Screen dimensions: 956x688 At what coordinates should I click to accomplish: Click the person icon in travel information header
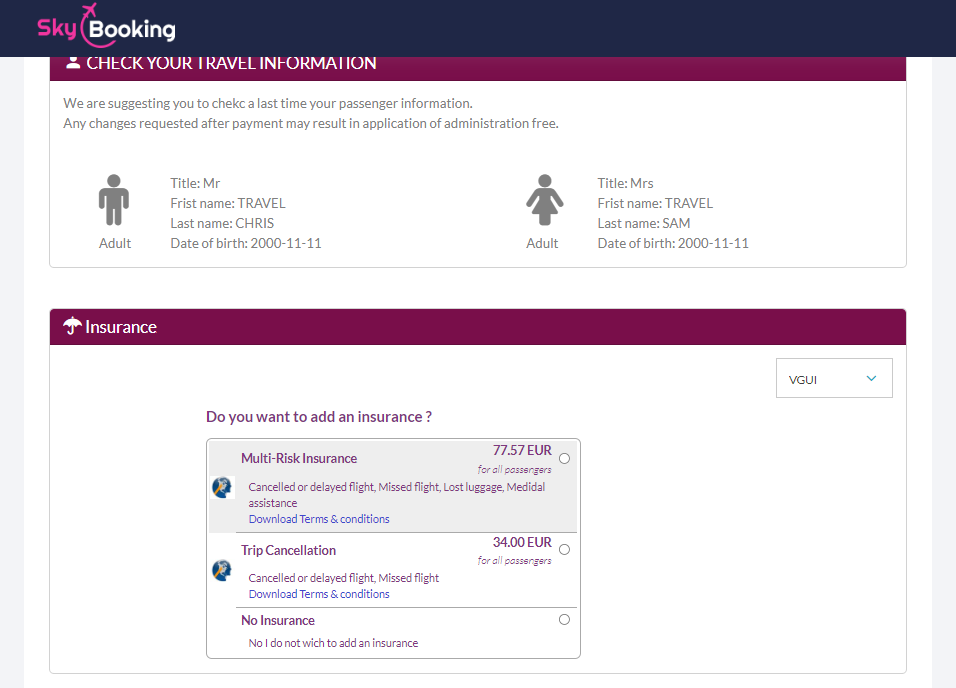pyautogui.click(x=73, y=62)
